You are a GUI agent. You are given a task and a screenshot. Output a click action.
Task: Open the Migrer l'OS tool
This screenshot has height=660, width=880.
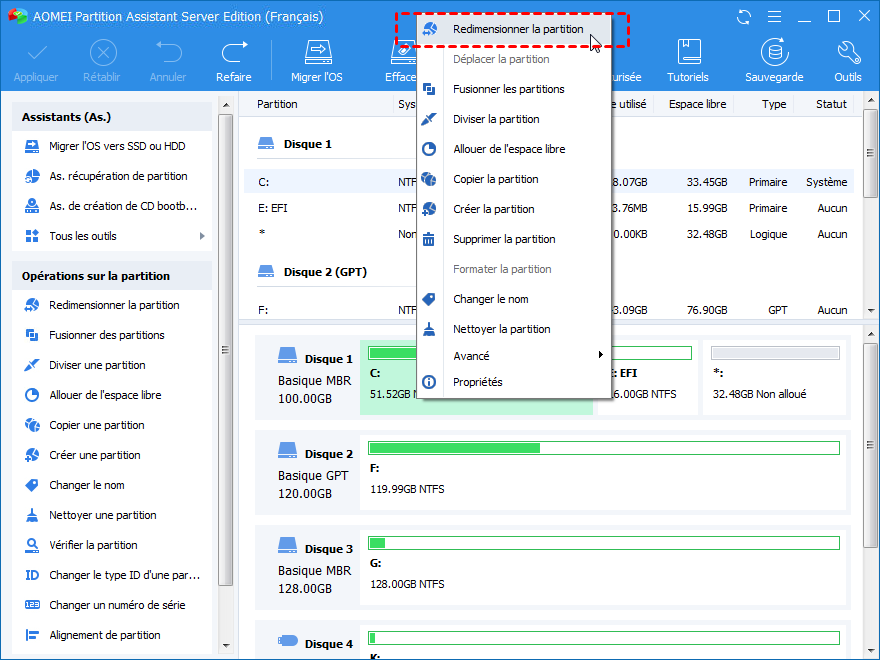pyautogui.click(x=317, y=61)
